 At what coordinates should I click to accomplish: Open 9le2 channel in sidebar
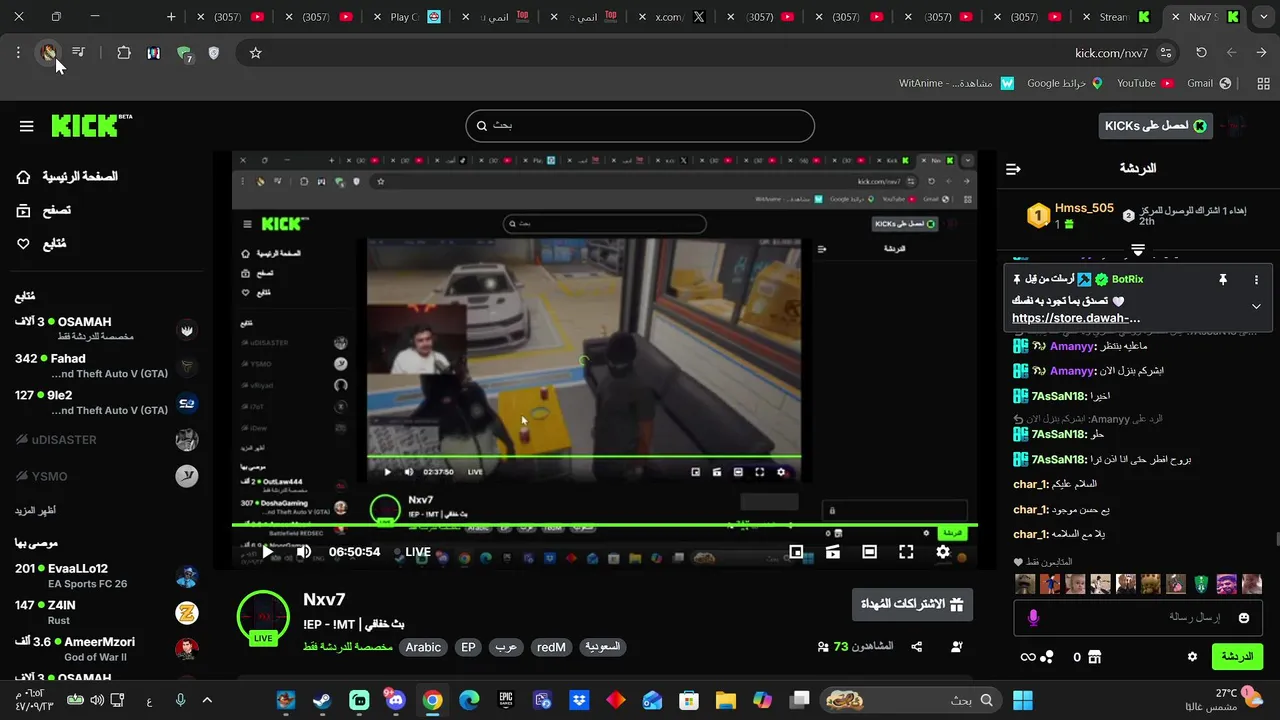pos(105,402)
